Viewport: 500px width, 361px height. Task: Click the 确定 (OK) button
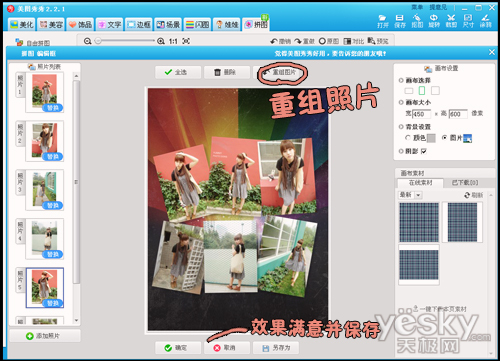point(178,348)
